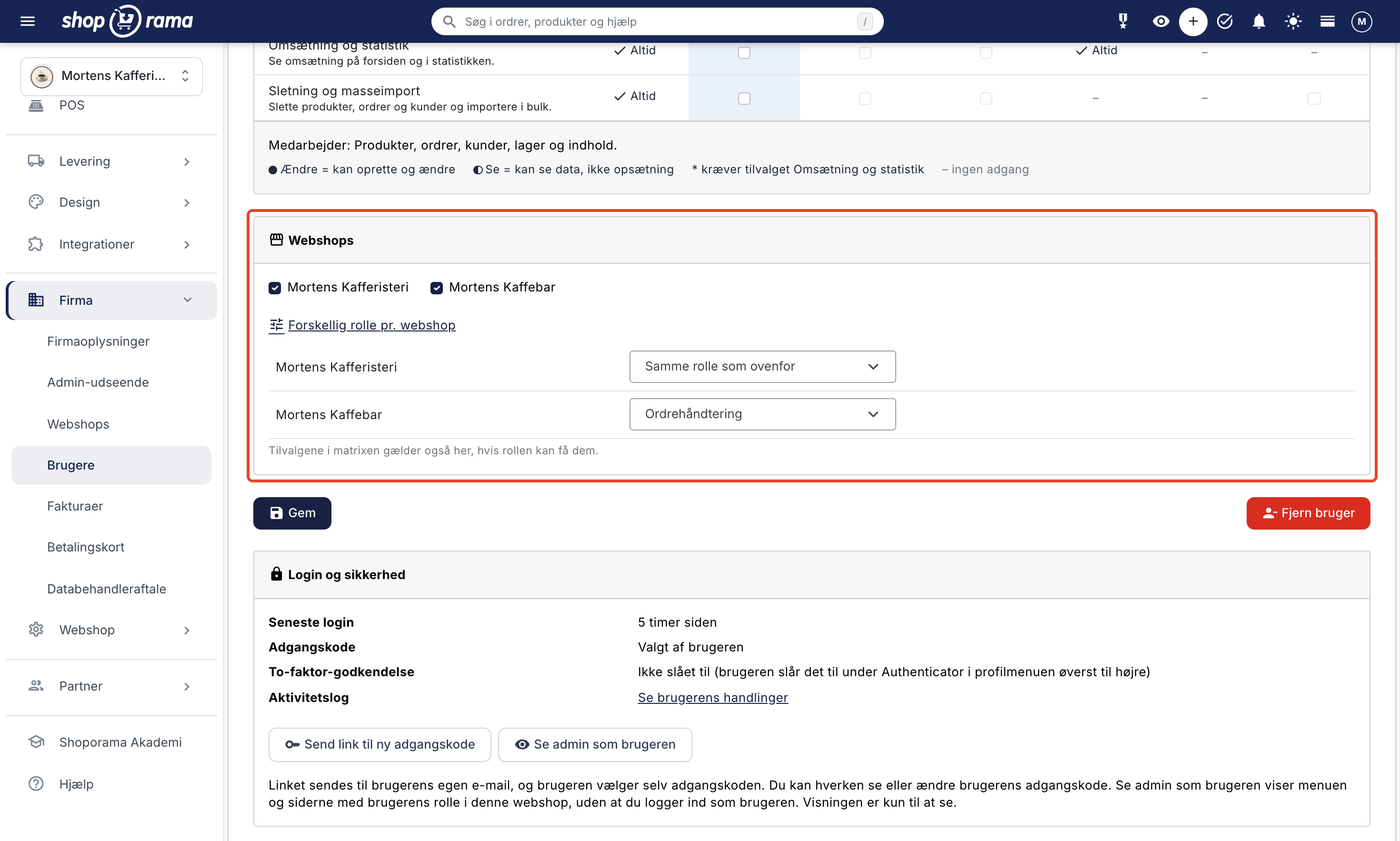Open the checkmark circle tasks icon
1400x841 pixels.
click(x=1225, y=21)
